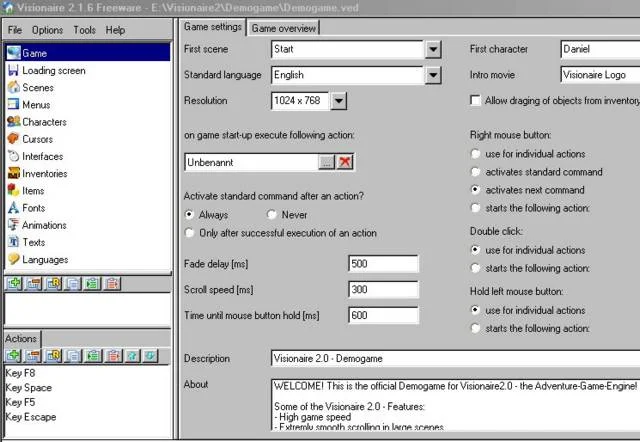The height and width of the screenshot is (442, 640).
Task: Select Double click 'use for individual actions'
Action: coord(475,250)
